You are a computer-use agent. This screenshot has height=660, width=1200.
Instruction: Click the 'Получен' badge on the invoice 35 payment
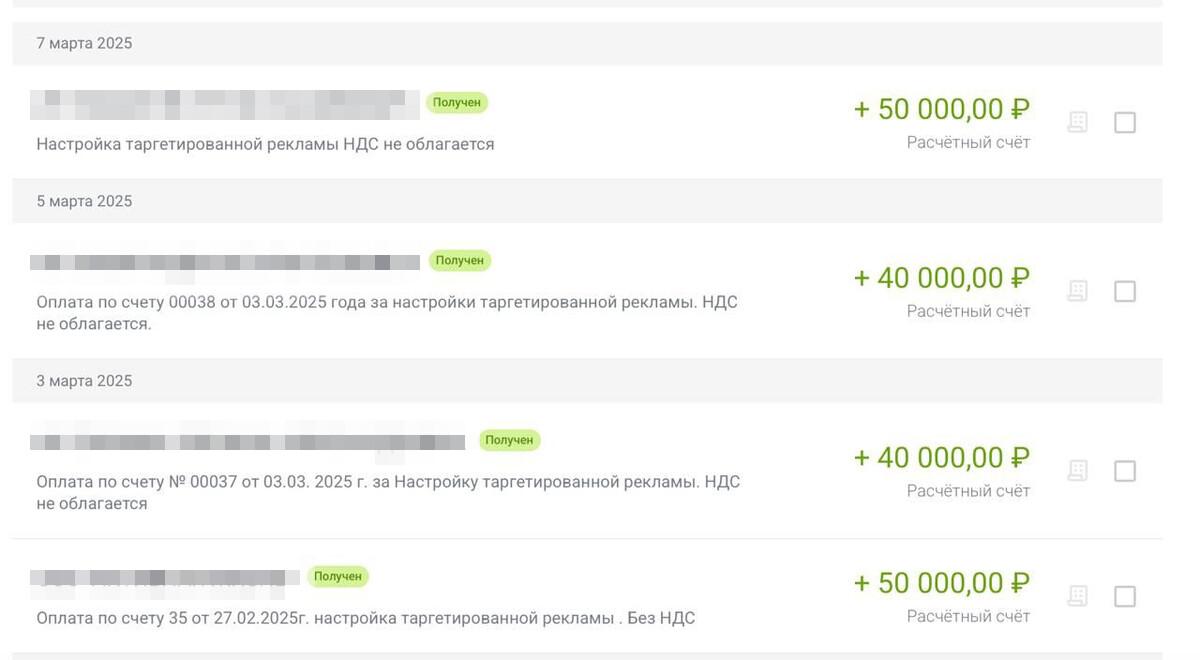pos(338,576)
